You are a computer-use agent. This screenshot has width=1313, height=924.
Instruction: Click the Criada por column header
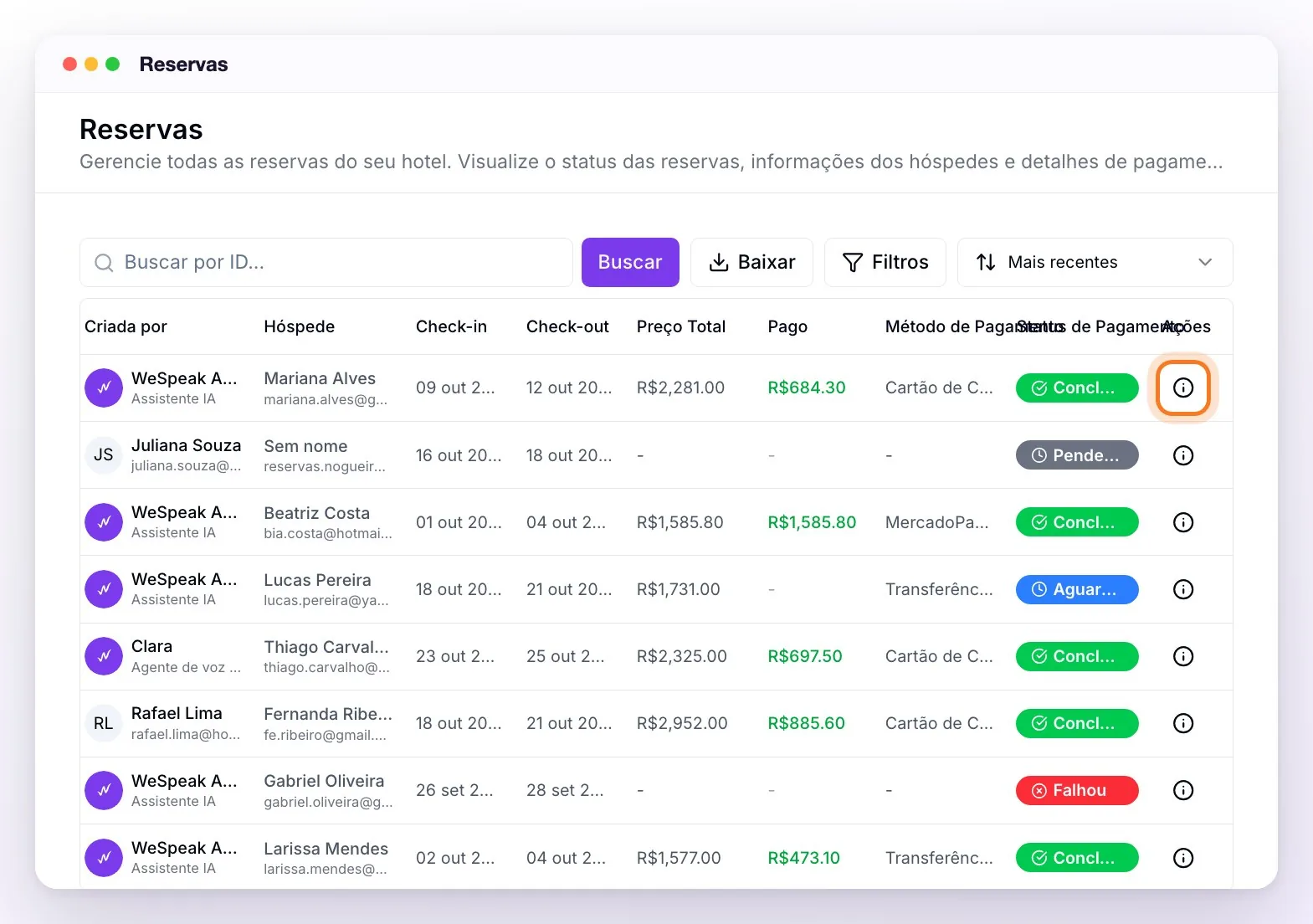click(x=126, y=326)
